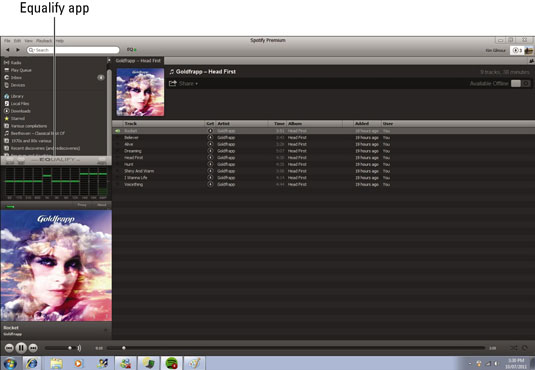The image size is (535, 370).
Task: Adjust the volume slider
Action: 60,348
